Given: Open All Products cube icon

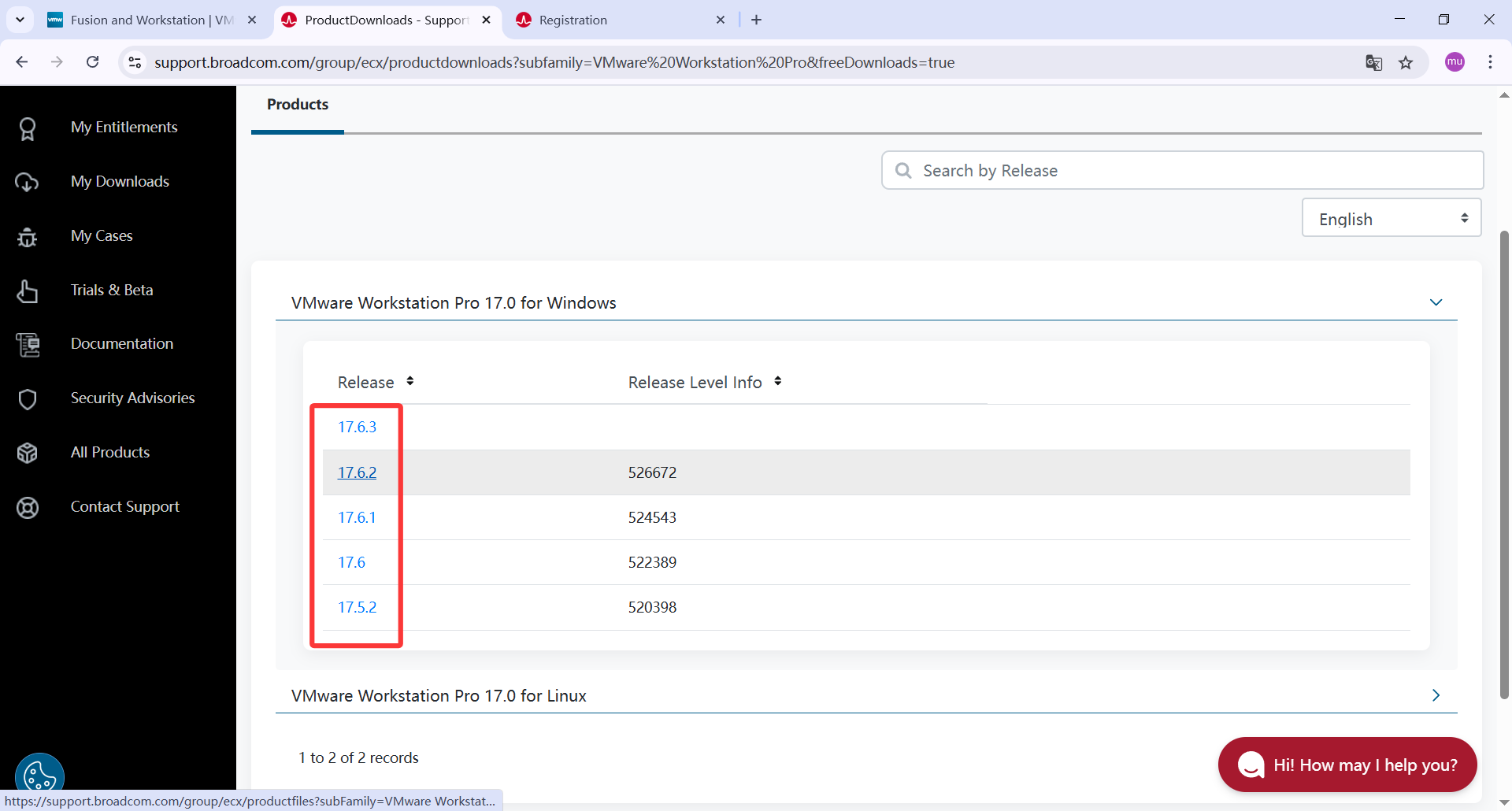Looking at the screenshot, I should [28, 453].
